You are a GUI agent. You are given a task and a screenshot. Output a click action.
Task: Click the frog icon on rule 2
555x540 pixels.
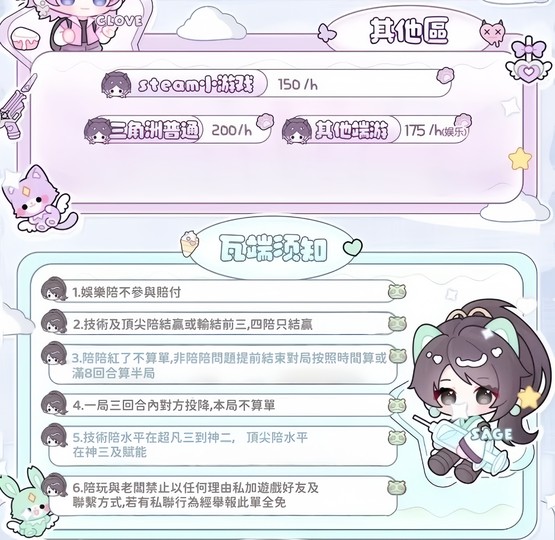(397, 323)
